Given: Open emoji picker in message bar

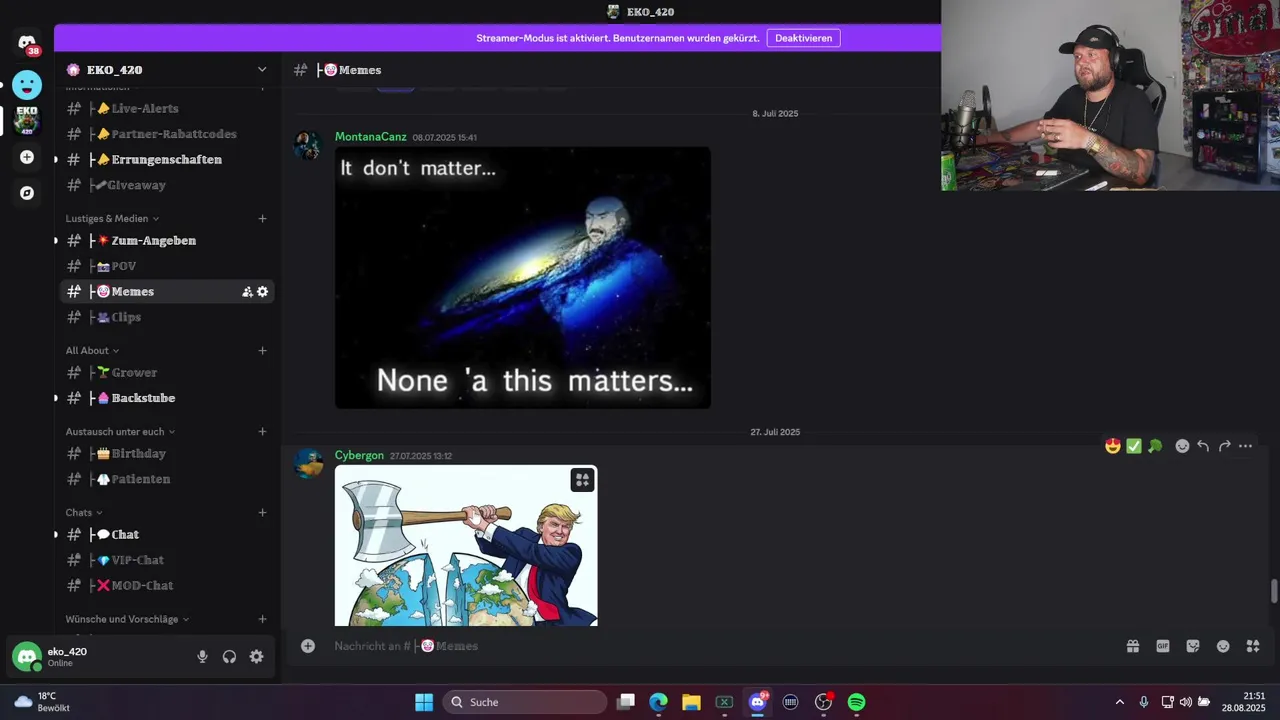Looking at the screenshot, I should [1223, 646].
